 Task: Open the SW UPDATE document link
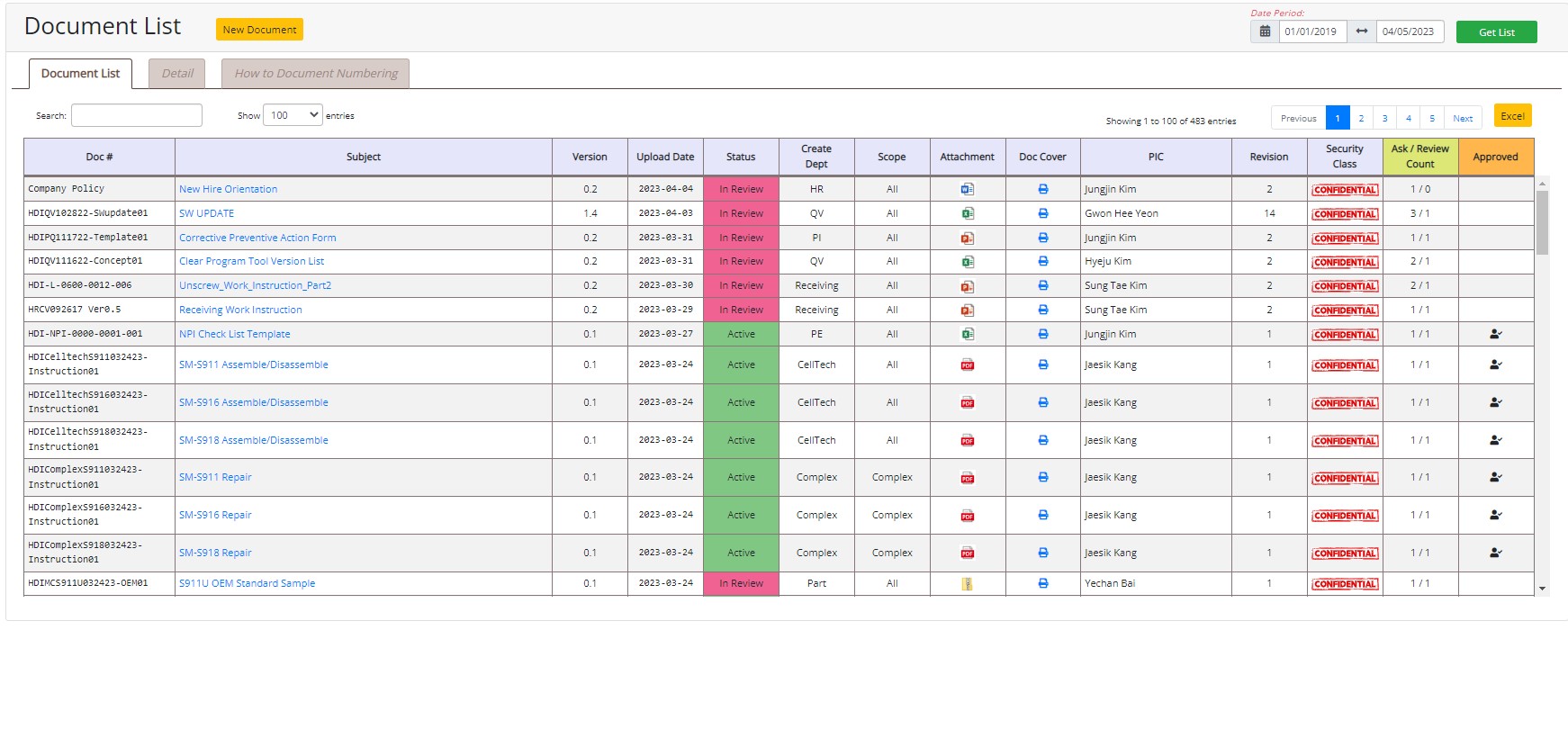(x=206, y=213)
